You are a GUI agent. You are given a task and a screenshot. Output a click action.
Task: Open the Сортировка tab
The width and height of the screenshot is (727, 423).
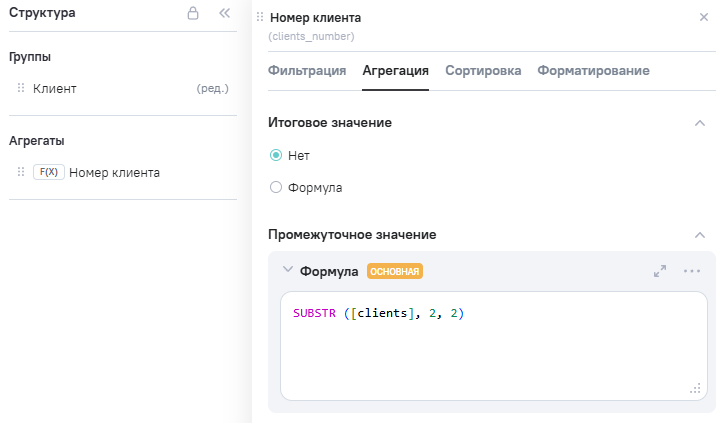pyautogui.click(x=483, y=70)
